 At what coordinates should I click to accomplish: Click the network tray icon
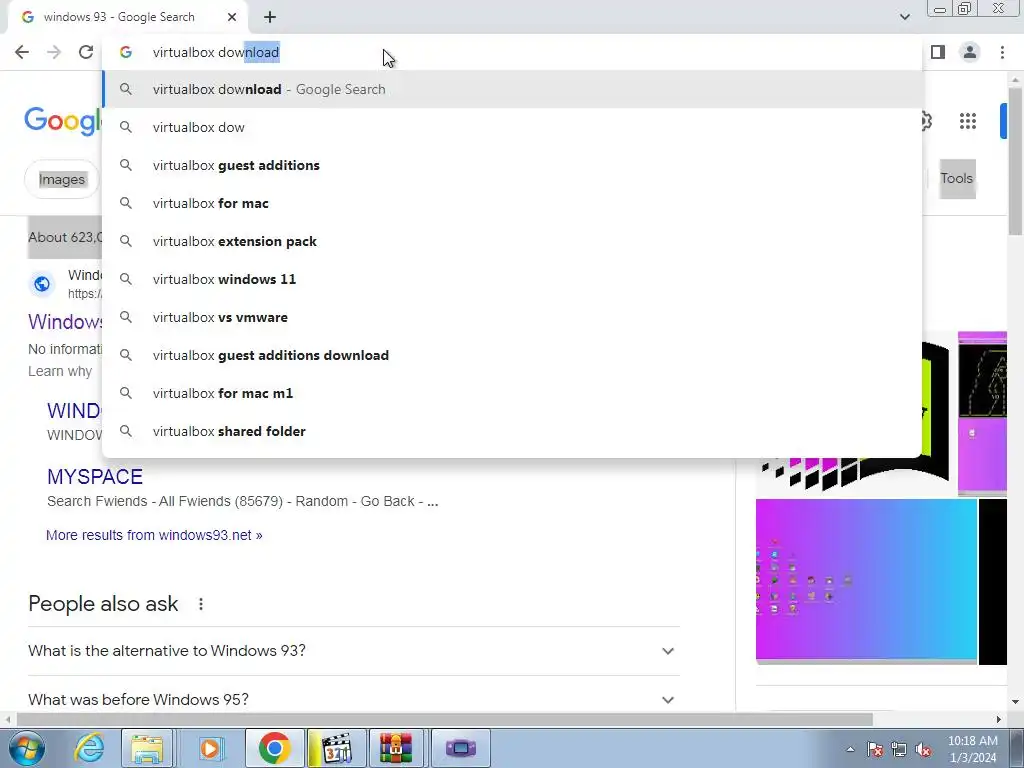click(899, 750)
